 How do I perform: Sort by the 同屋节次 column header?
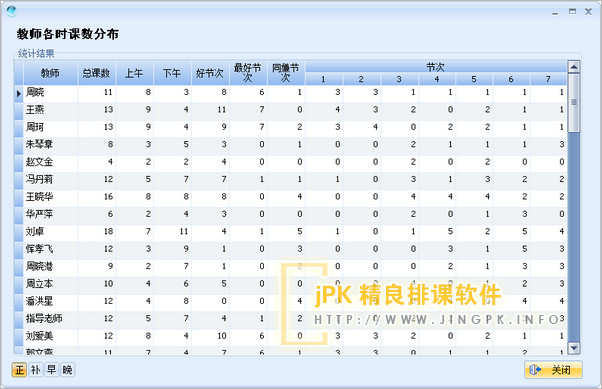pos(286,73)
